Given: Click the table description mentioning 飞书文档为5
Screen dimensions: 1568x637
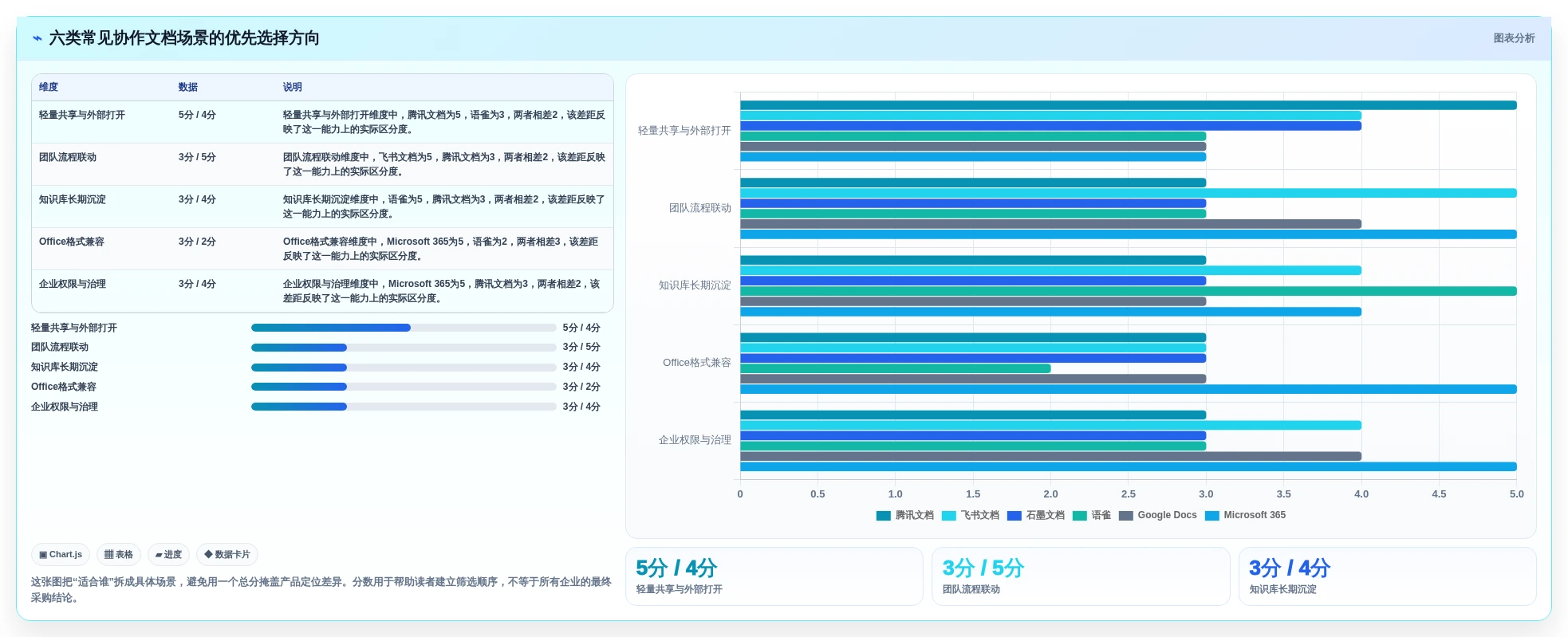Looking at the screenshot, I should pyautogui.click(x=444, y=164).
